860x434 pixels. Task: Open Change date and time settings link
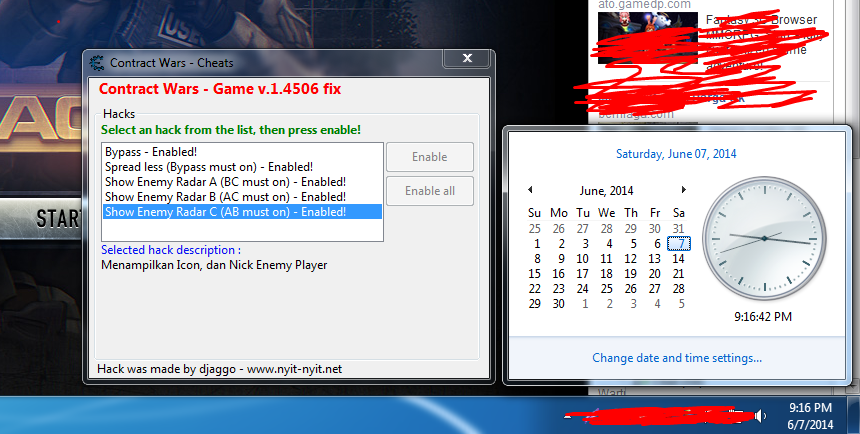click(677, 358)
